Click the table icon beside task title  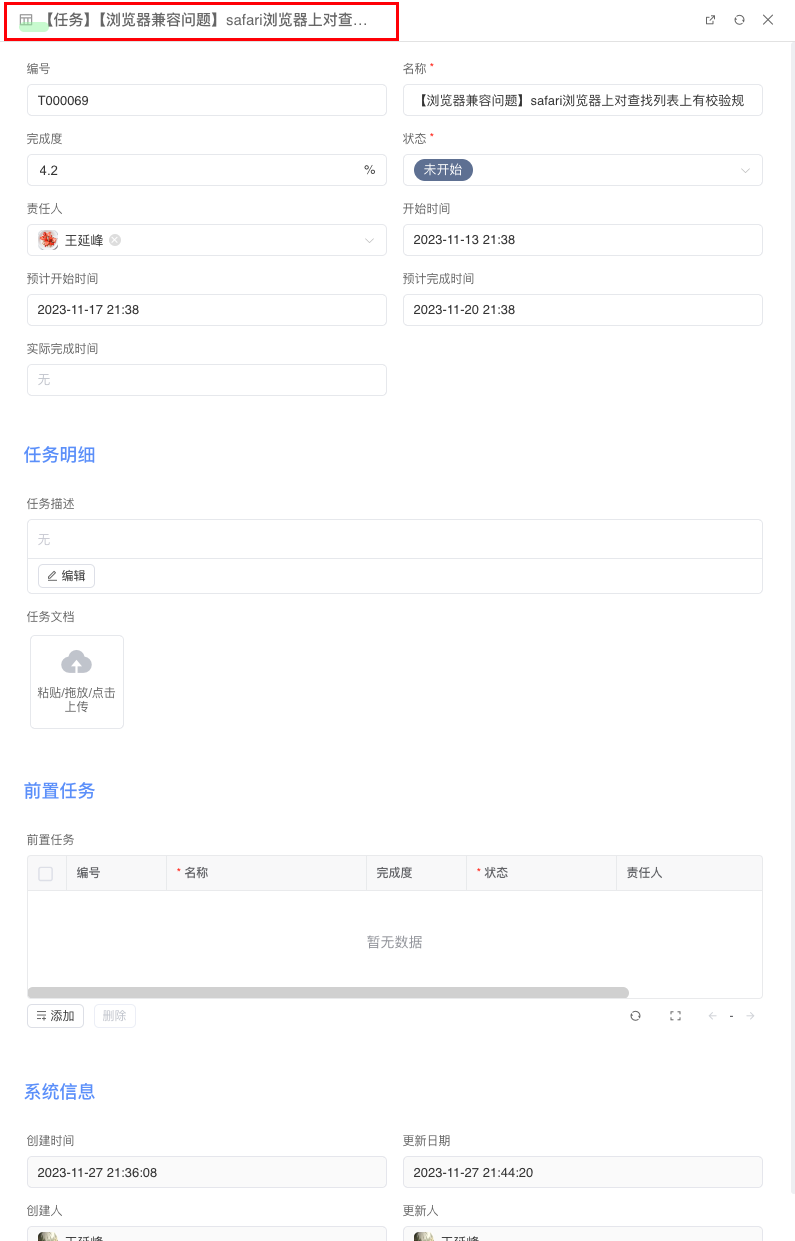click(26, 20)
